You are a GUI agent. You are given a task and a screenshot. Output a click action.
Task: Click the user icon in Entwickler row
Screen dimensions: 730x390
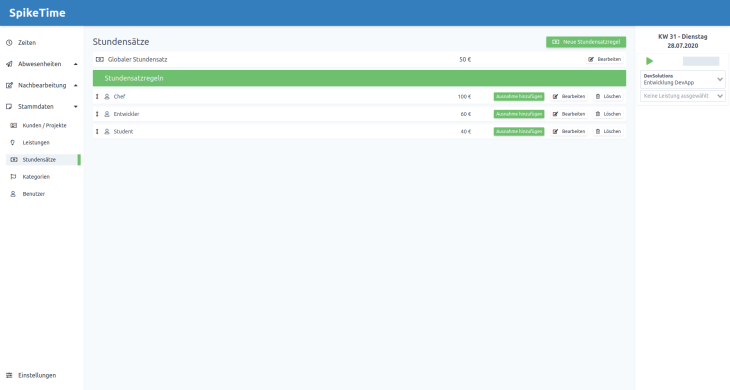[107, 114]
